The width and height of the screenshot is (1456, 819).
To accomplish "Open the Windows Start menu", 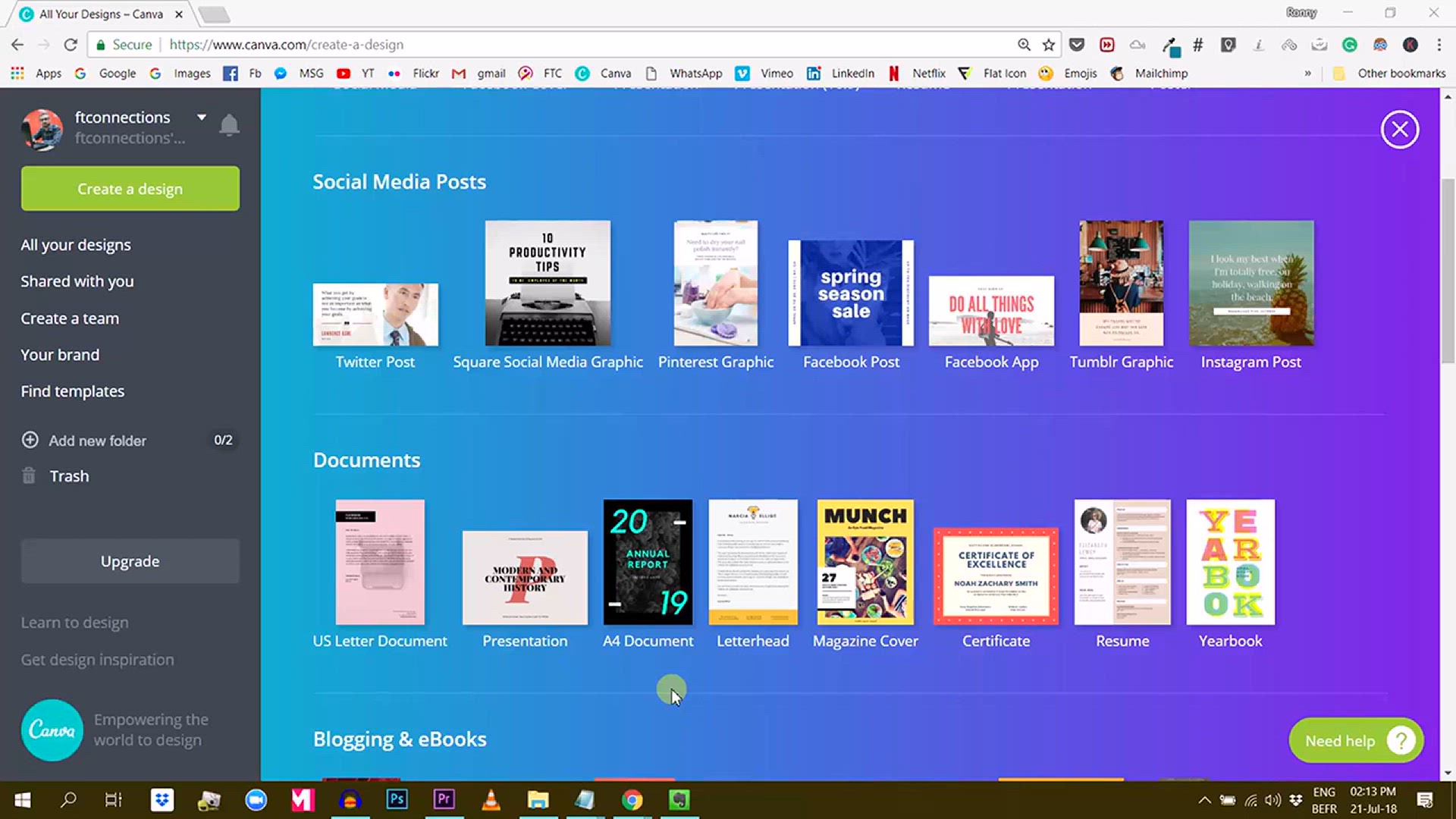I will [23, 800].
